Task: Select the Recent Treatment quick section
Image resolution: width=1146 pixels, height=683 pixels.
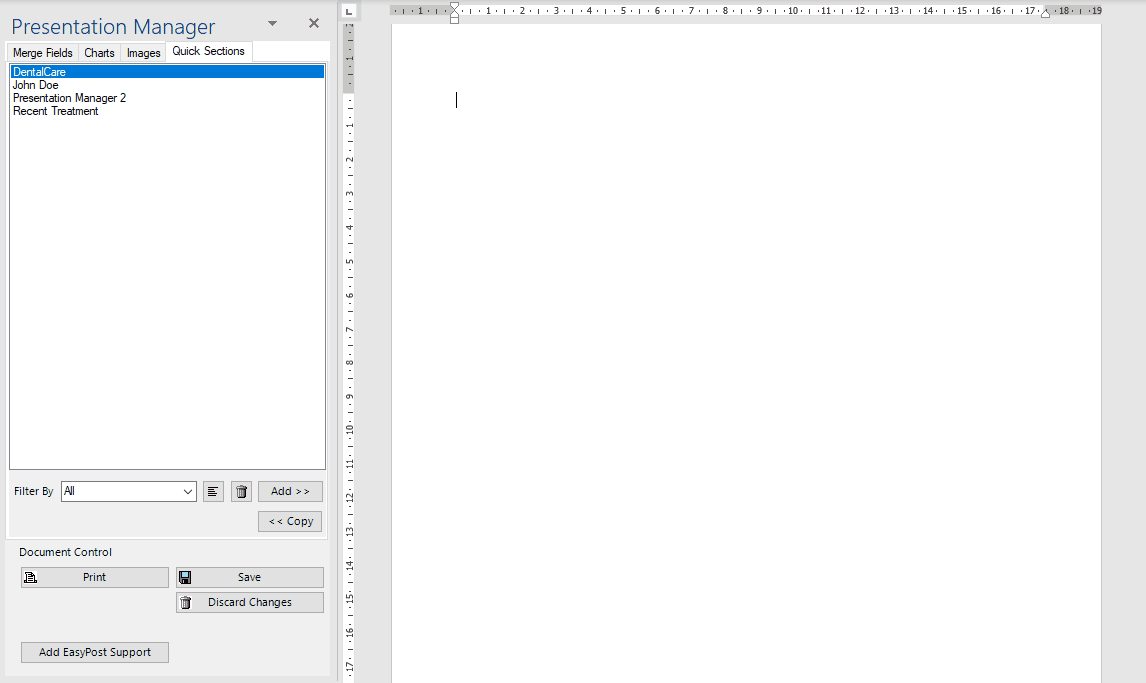Action: (x=55, y=111)
